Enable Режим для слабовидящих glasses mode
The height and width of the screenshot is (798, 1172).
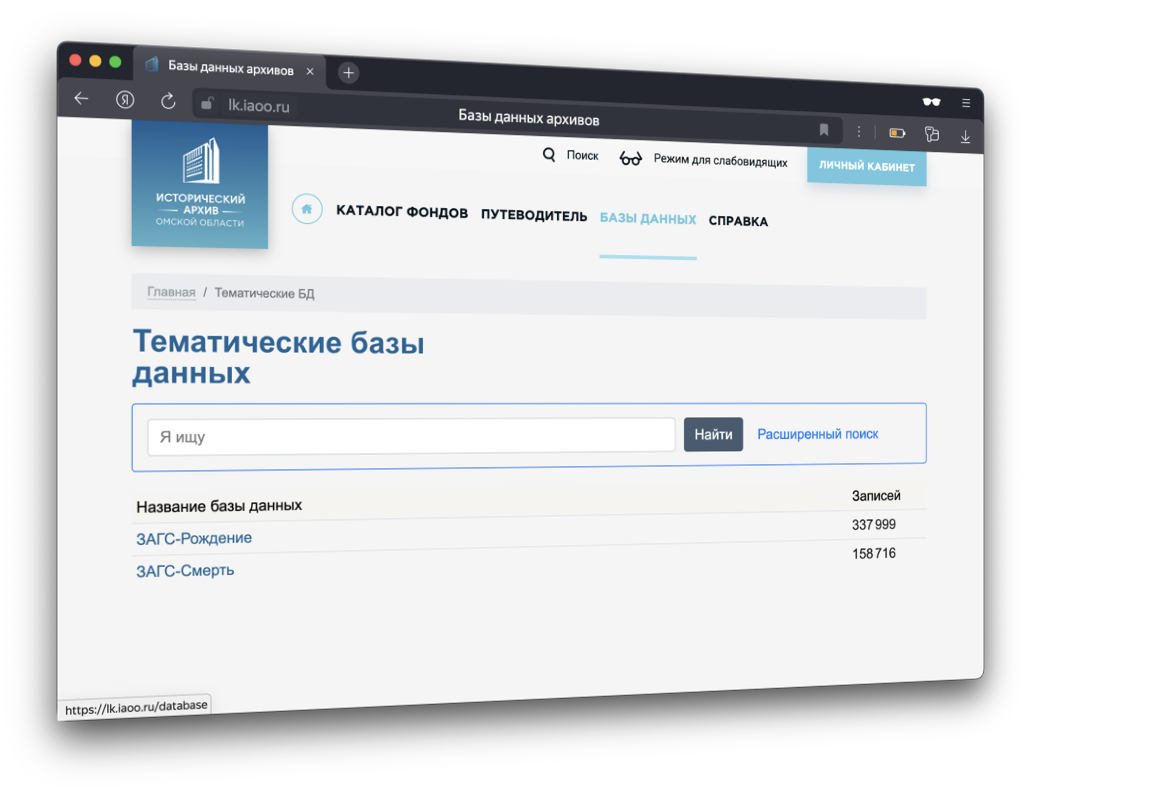point(703,159)
